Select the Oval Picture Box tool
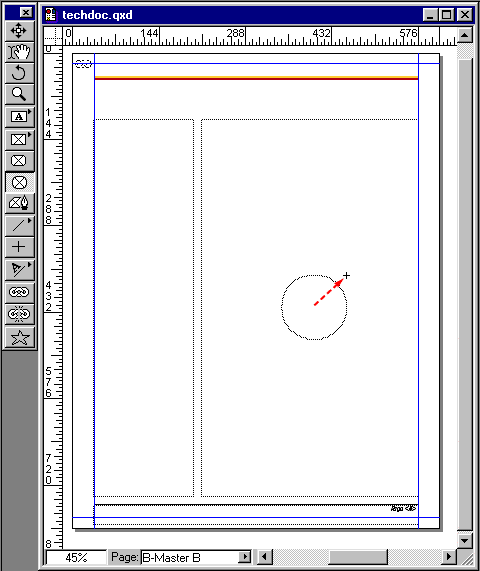This screenshot has height=571, width=480. coord(20,182)
